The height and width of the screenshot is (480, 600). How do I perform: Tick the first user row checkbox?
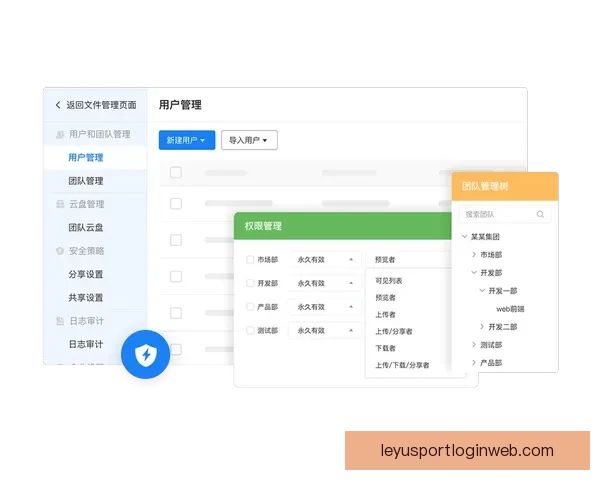[x=176, y=203]
